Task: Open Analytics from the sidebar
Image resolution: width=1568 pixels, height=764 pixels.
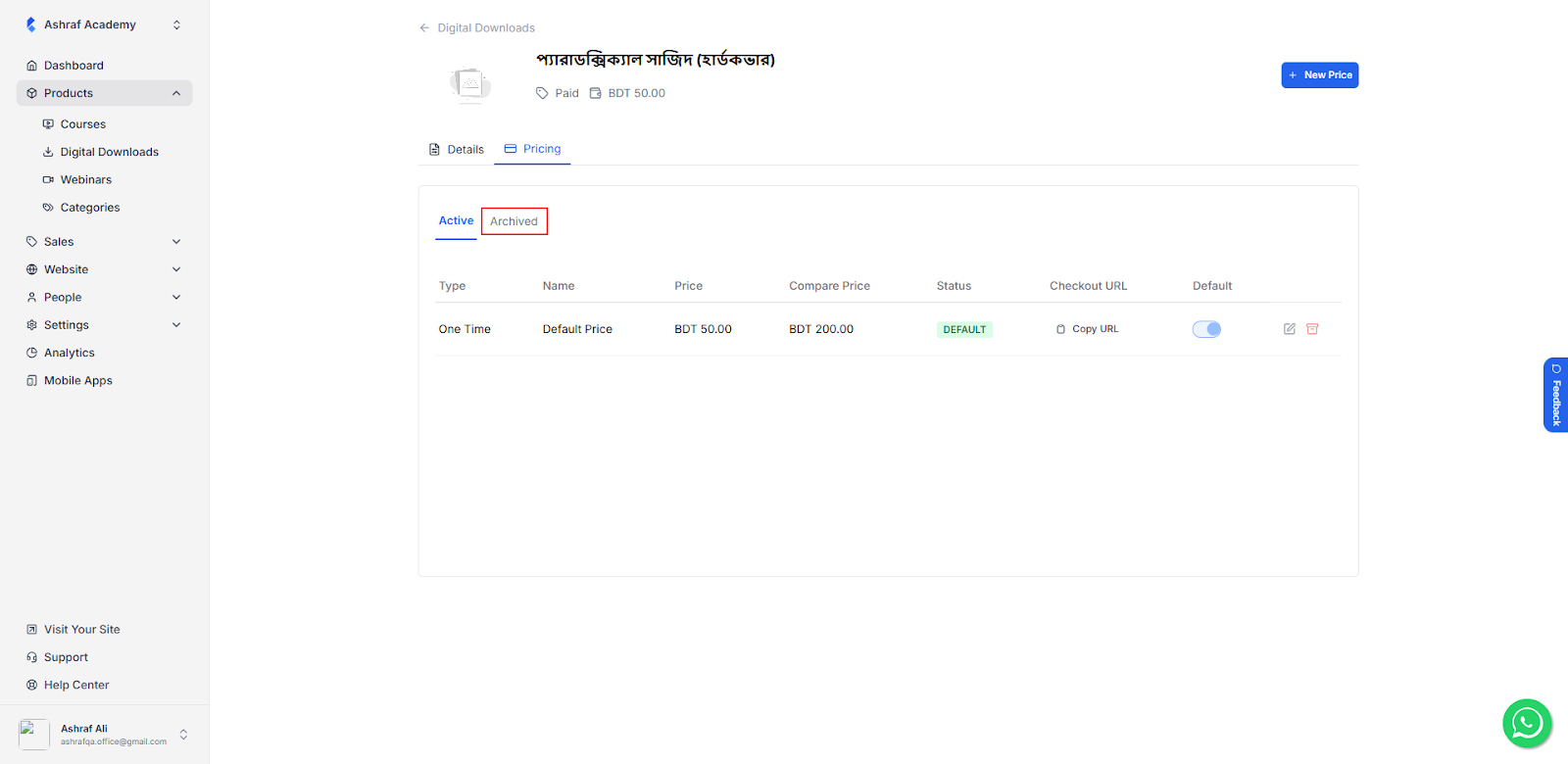Action: click(69, 353)
